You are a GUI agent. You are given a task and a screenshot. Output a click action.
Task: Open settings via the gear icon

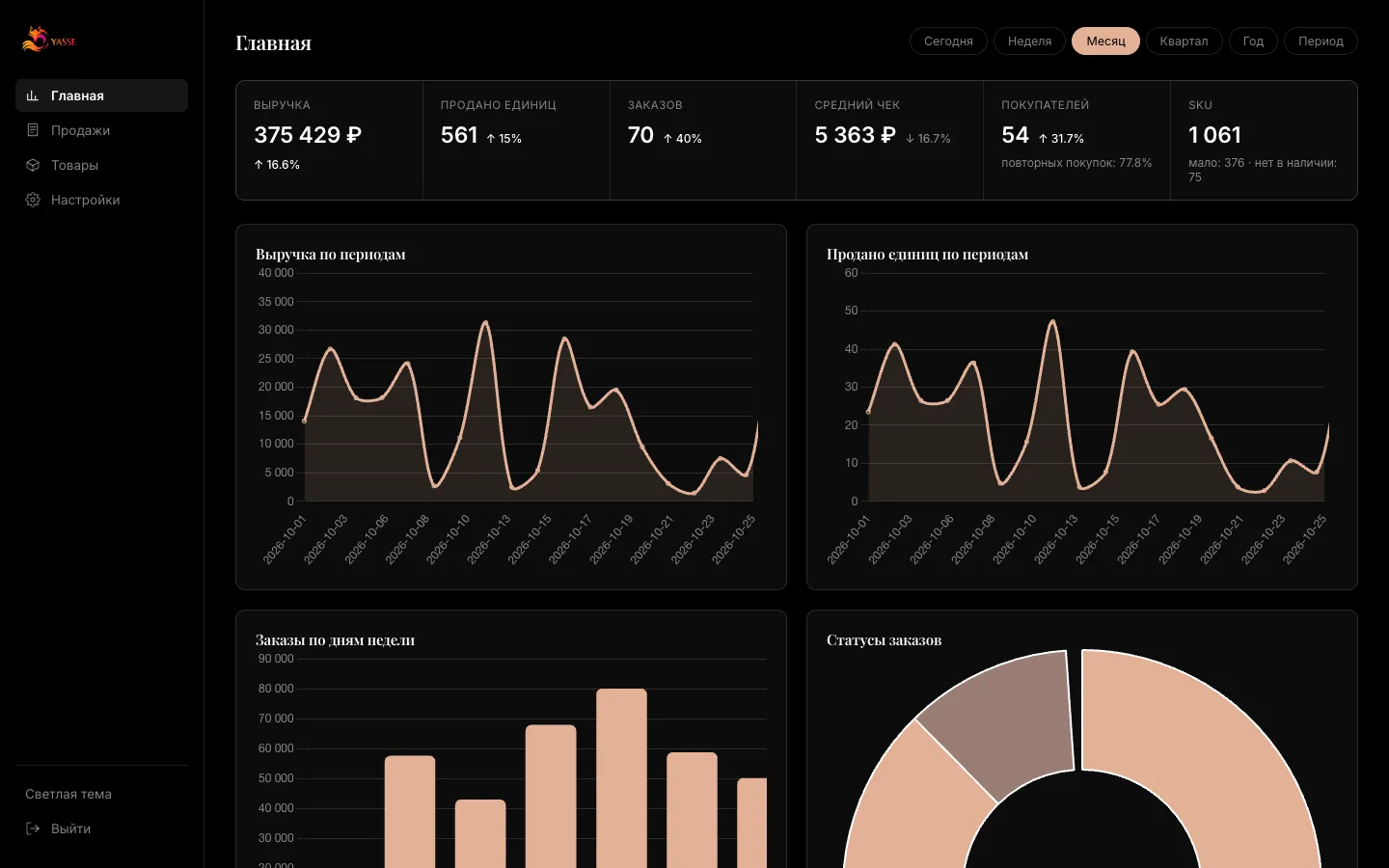click(x=33, y=200)
